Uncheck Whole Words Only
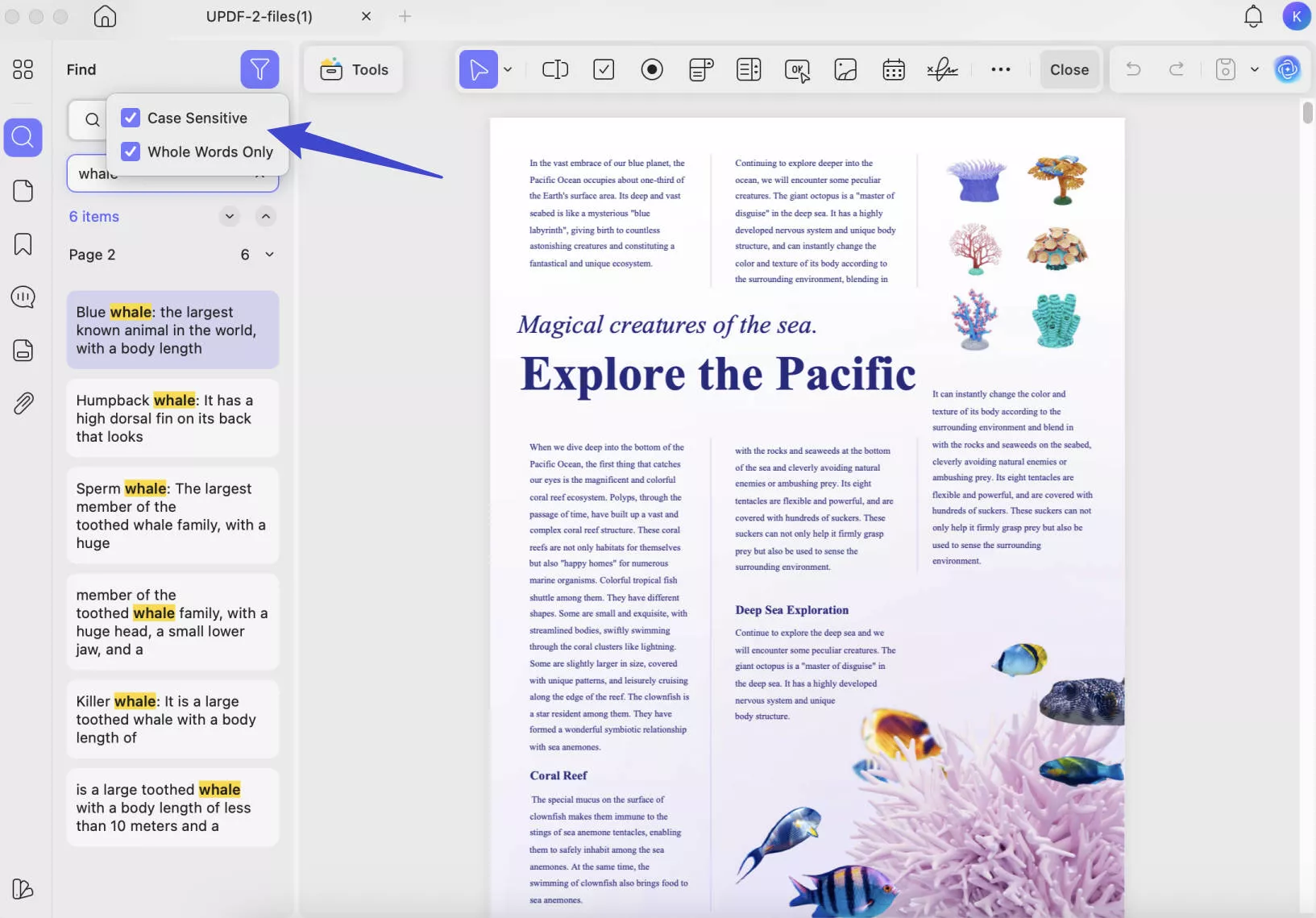1316x918 pixels. [x=131, y=152]
